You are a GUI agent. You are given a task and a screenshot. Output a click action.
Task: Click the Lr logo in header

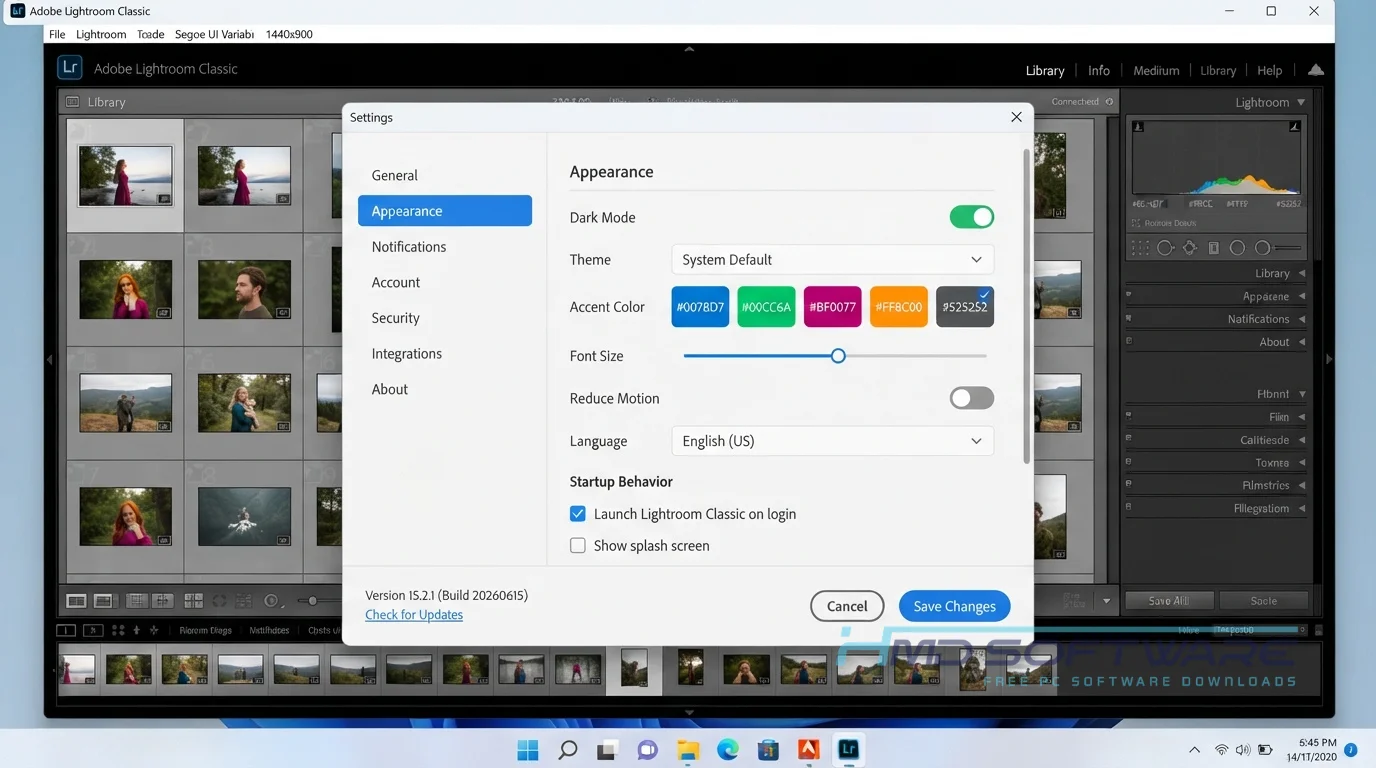69,68
